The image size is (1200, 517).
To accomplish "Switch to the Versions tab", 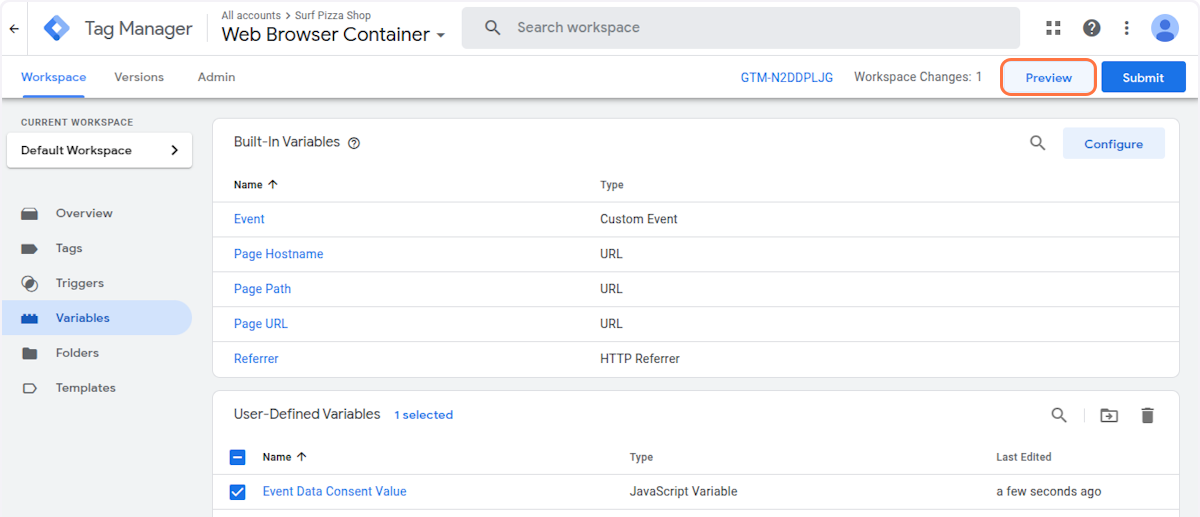I will pos(139,77).
